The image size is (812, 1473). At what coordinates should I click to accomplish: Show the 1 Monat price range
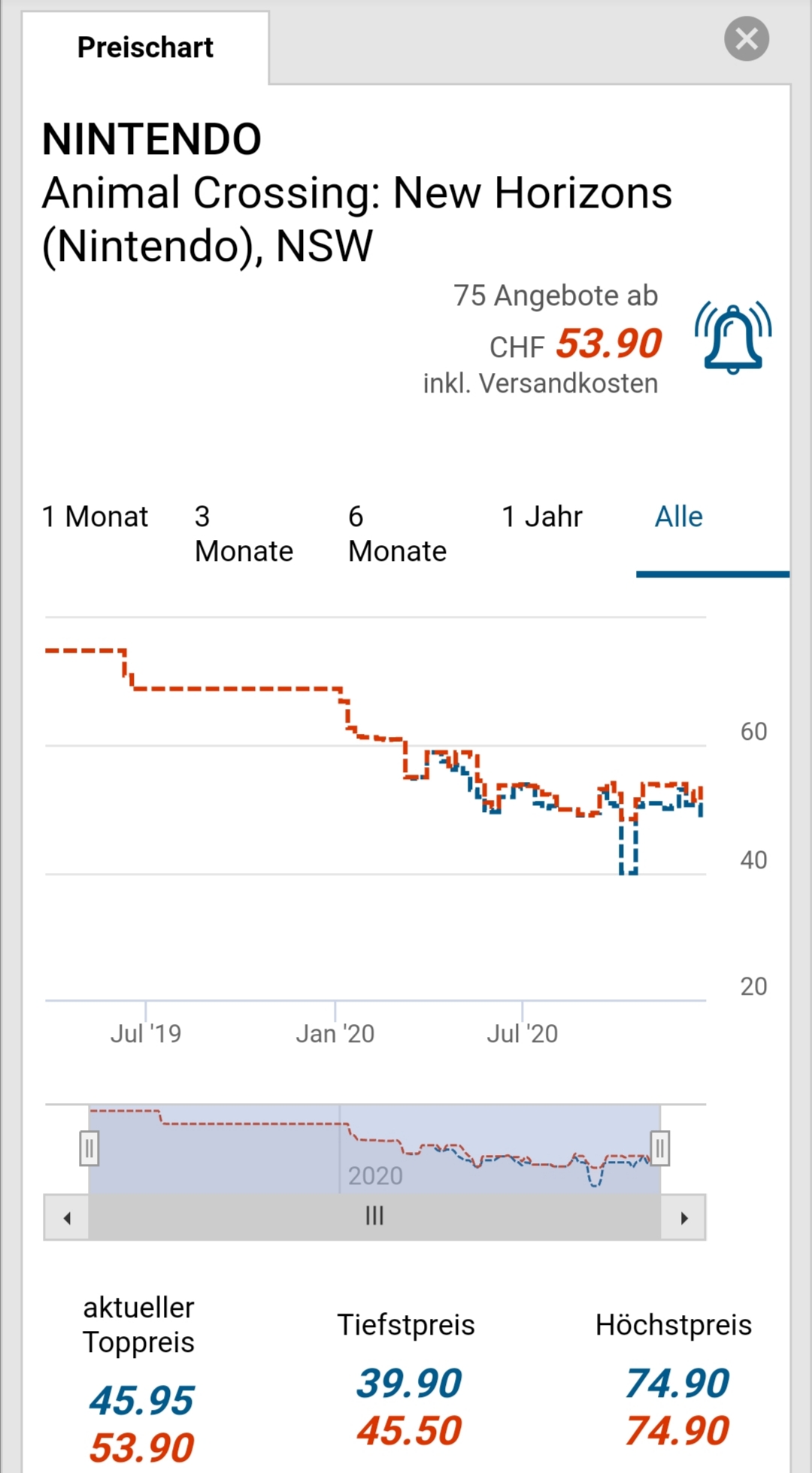point(95,517)
